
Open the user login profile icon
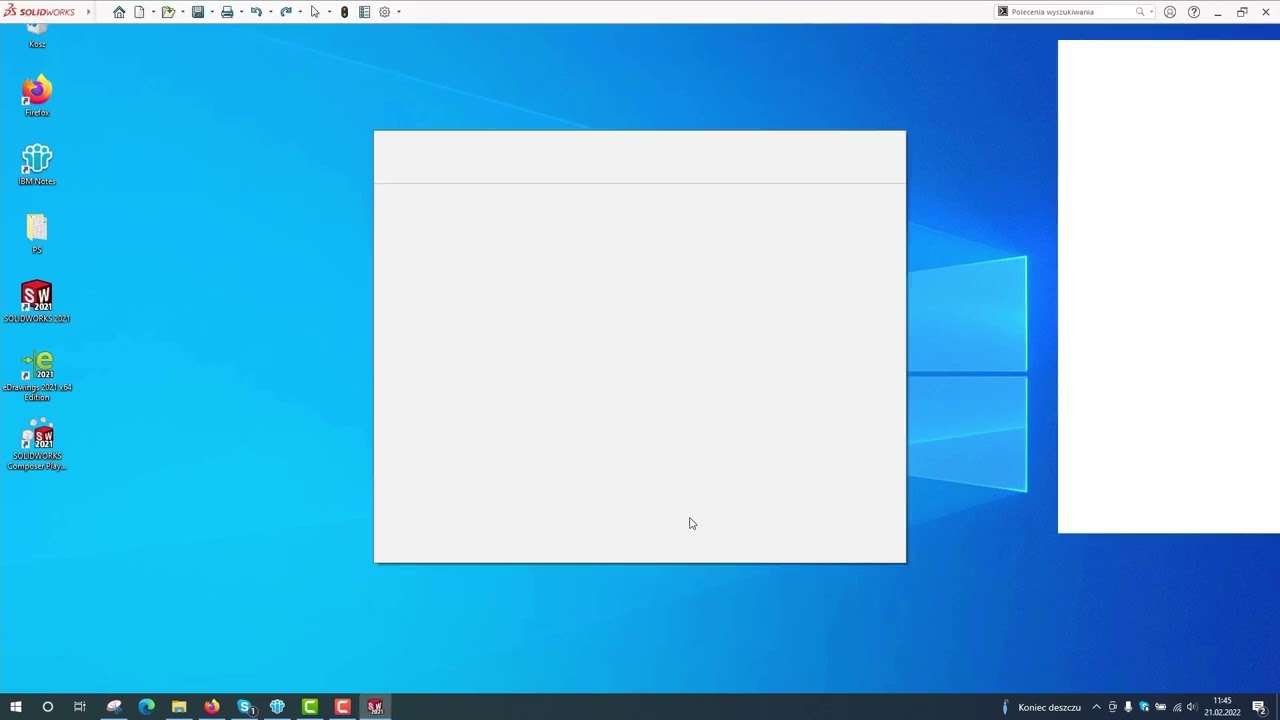click(1170, 12)
